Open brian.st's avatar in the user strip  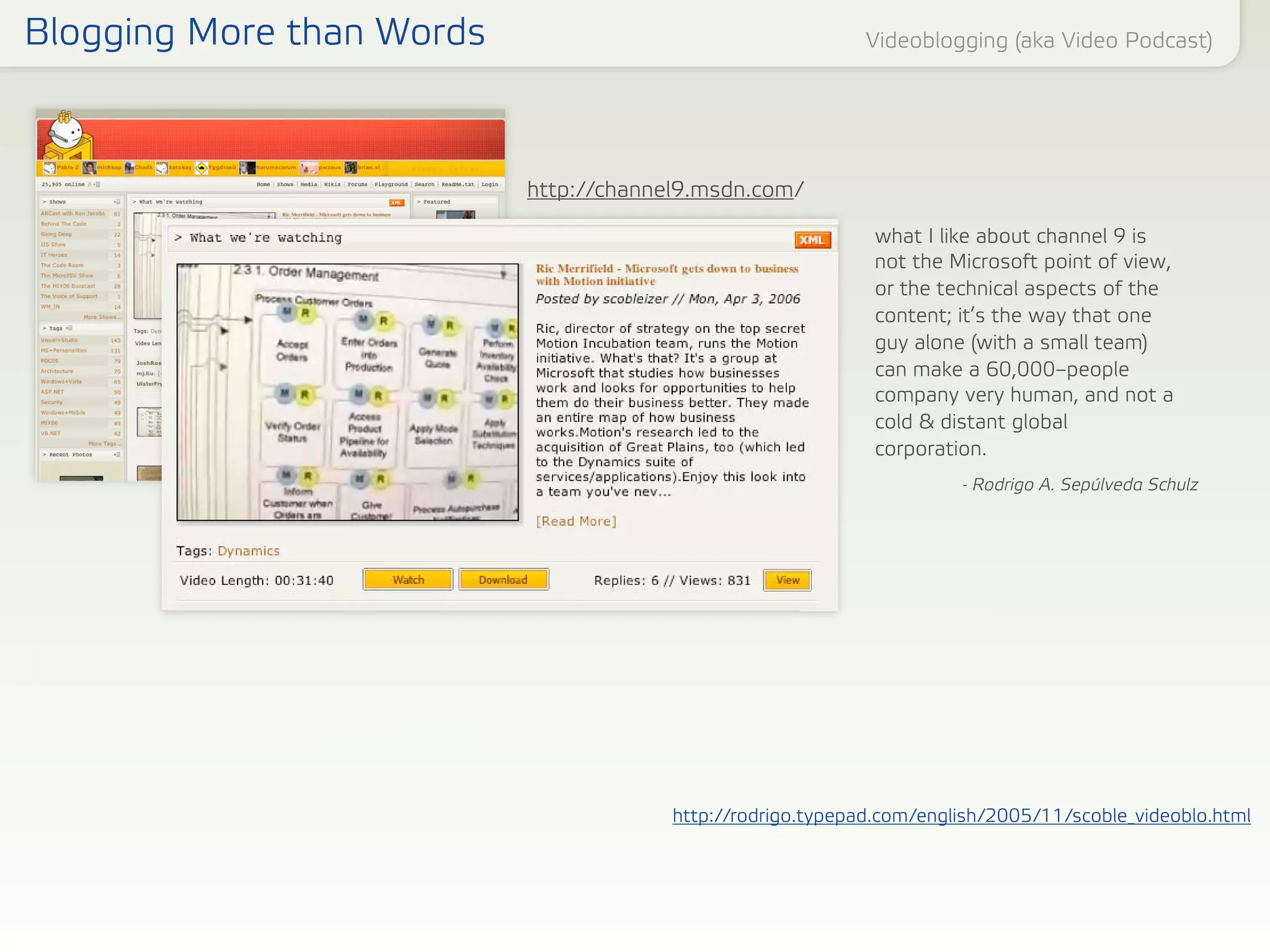351,168
